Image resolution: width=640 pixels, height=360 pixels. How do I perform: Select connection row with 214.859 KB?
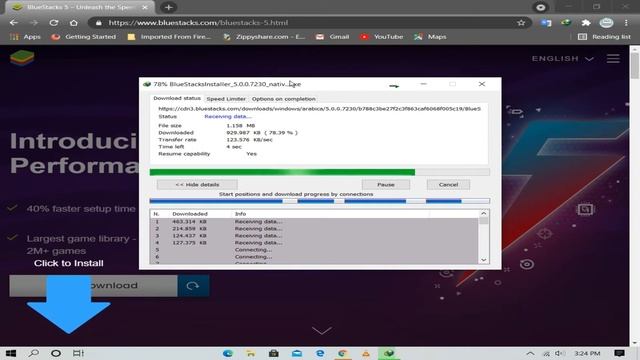coord(314,229)
